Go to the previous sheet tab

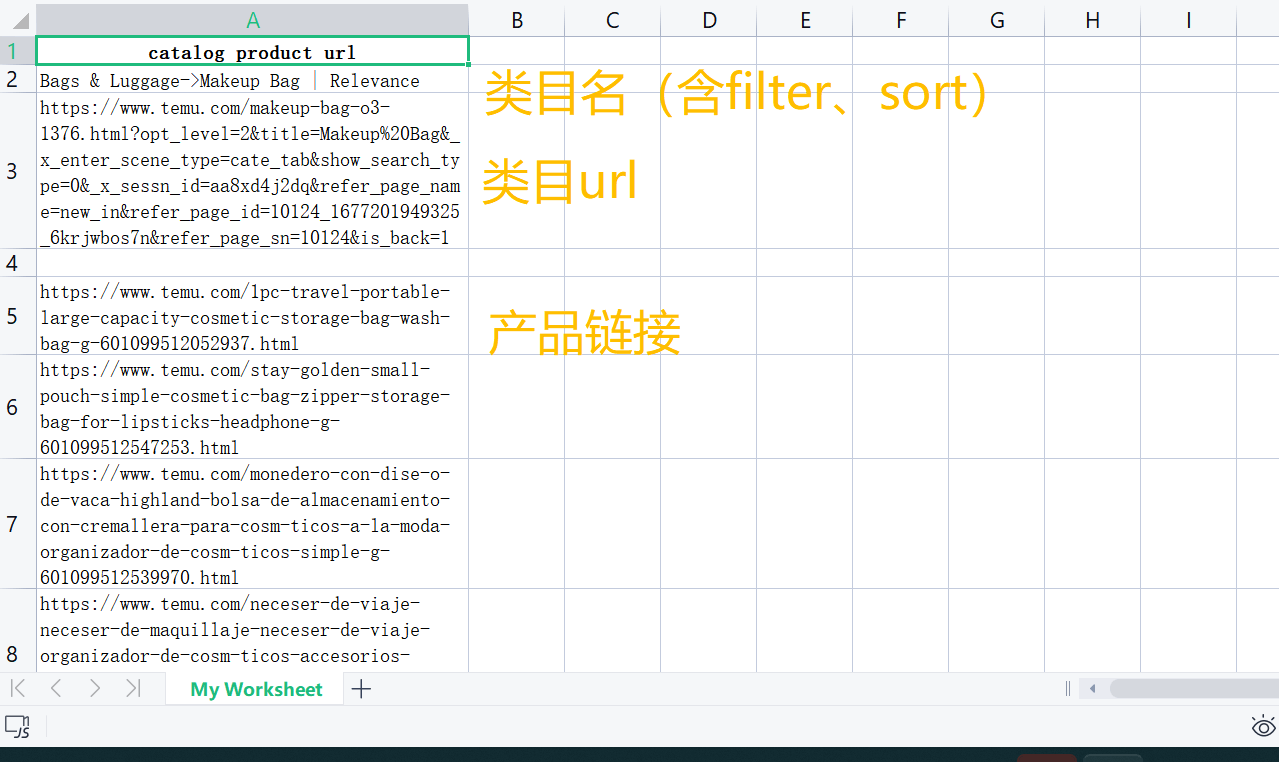(x=56, y=688)
